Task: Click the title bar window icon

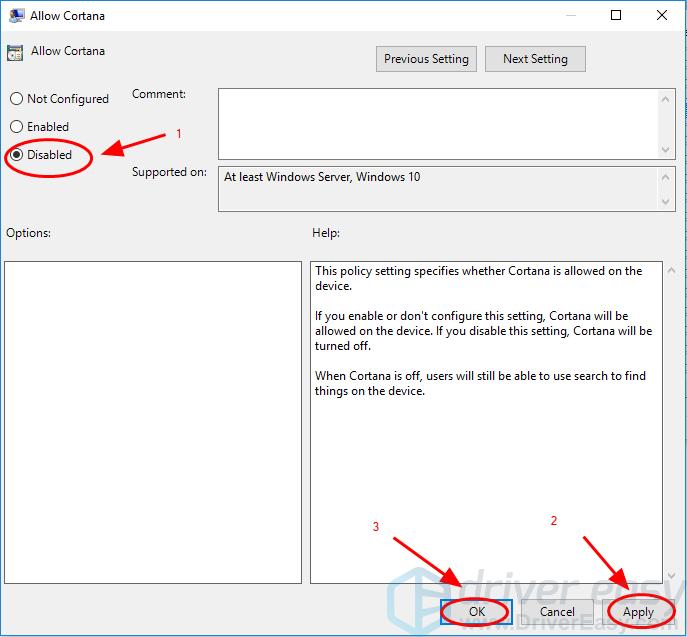Action: point(17,15)
